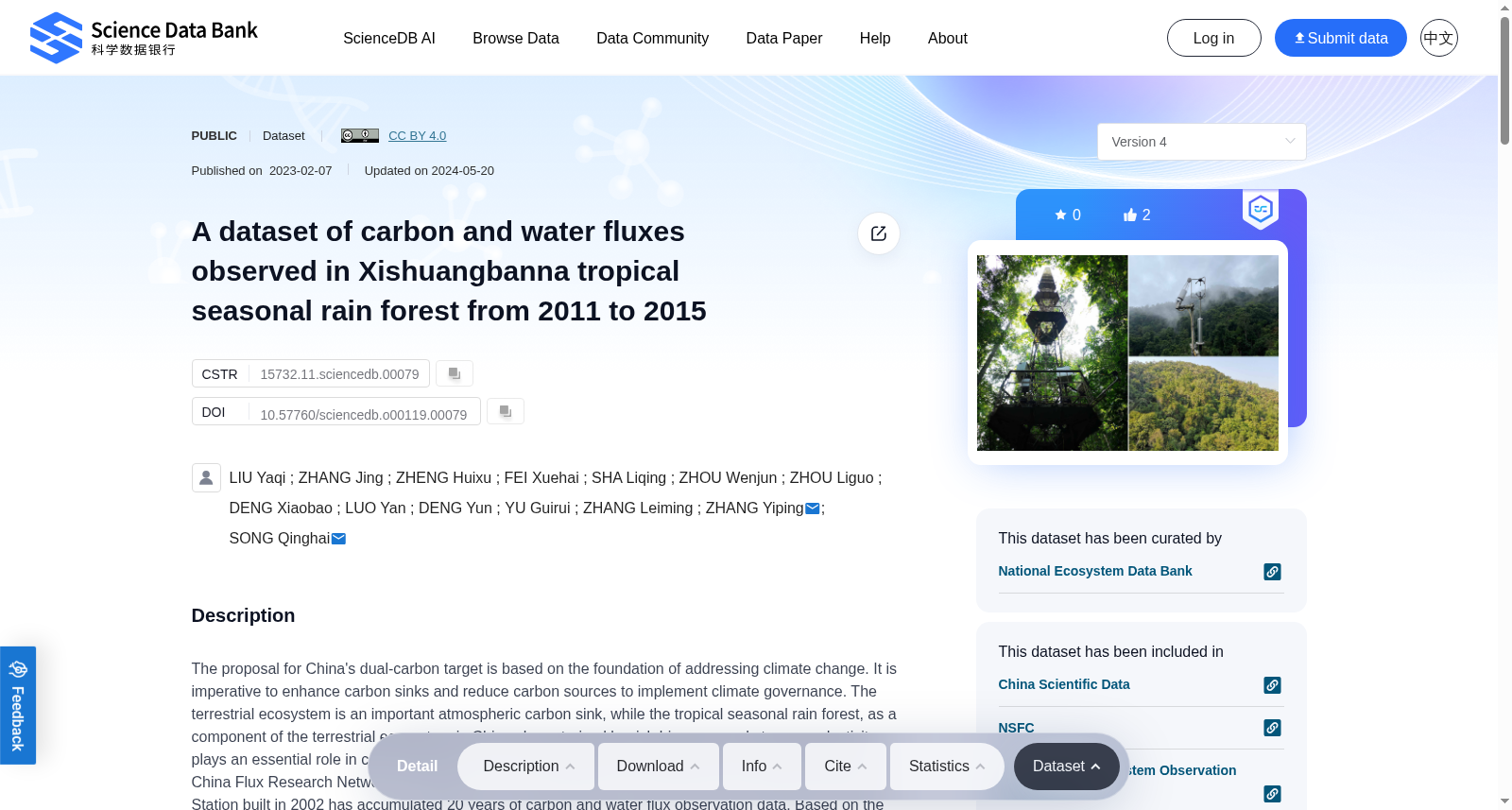The height and width of the screenshot is (810, 1512).
Task: Copy the DOI identifier
Action: tap(506, 411)
